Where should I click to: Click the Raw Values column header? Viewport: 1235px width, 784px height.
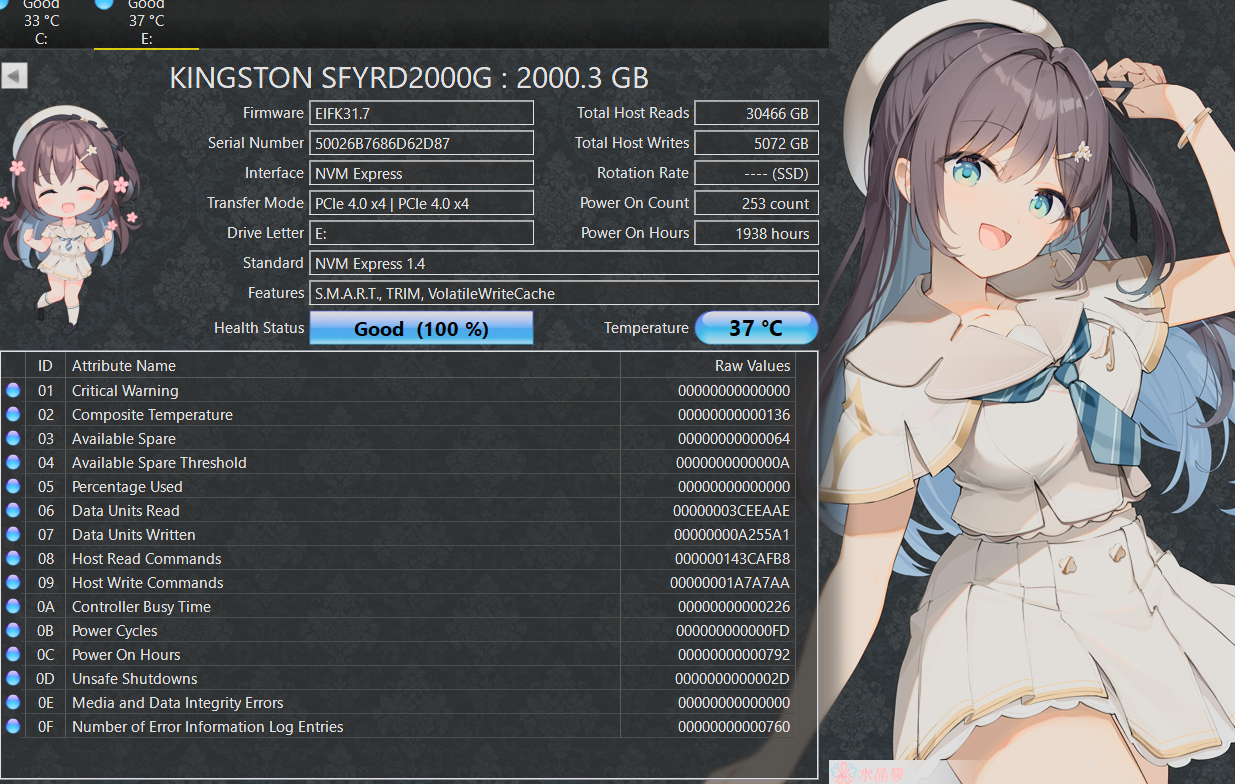point(708,366)
